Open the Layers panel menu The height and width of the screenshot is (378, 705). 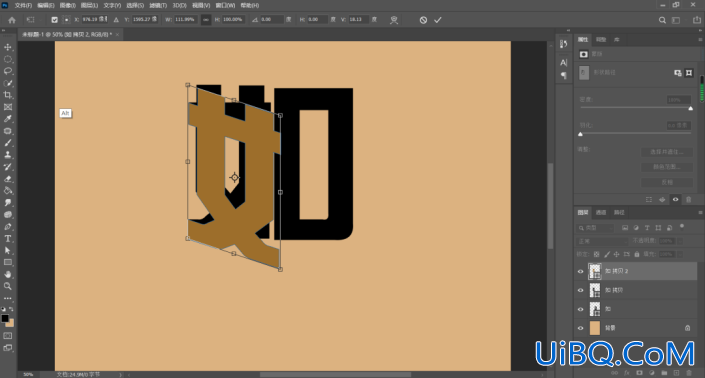(700, 213)
